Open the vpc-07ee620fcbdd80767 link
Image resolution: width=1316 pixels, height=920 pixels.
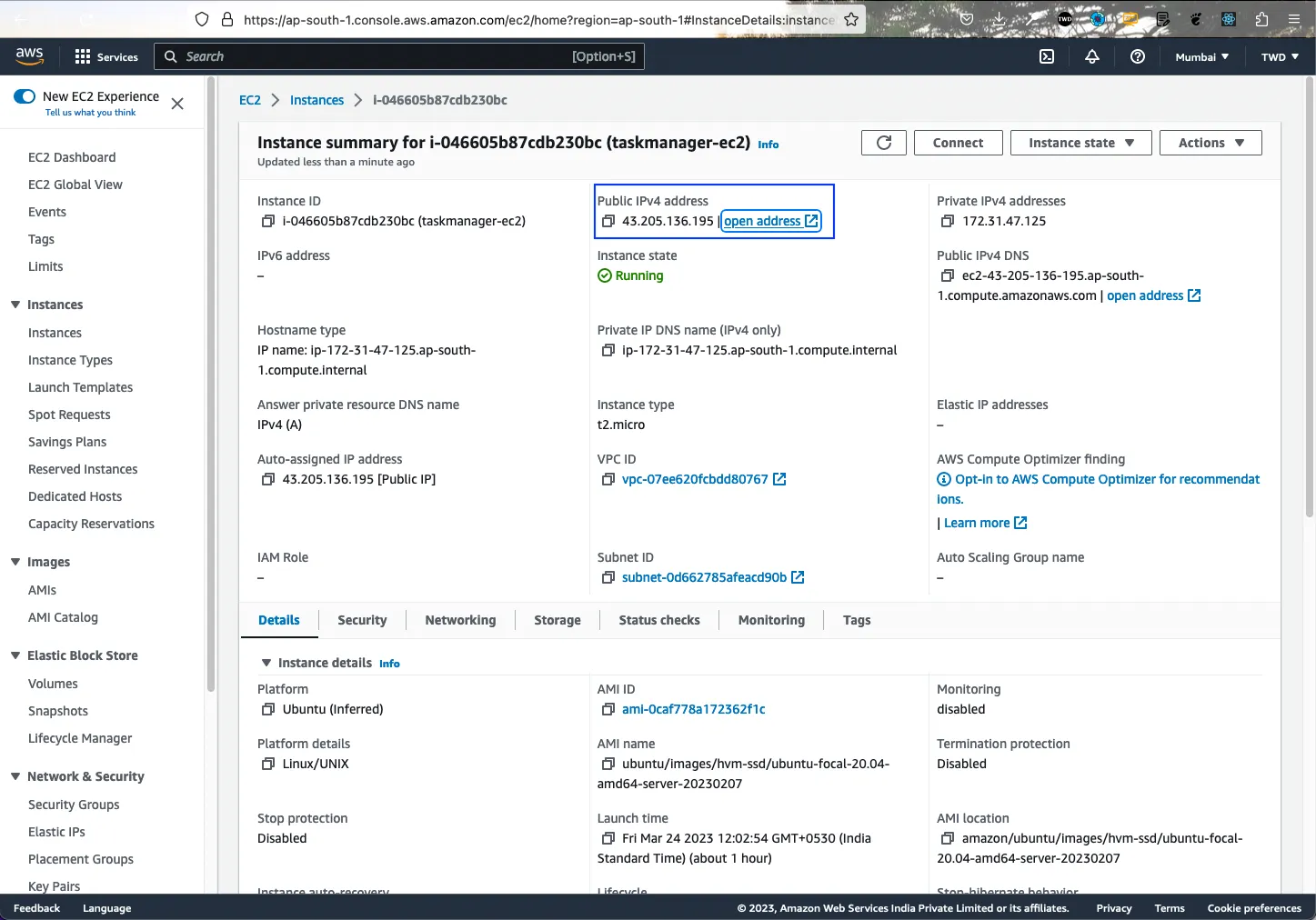pos(703,479)
